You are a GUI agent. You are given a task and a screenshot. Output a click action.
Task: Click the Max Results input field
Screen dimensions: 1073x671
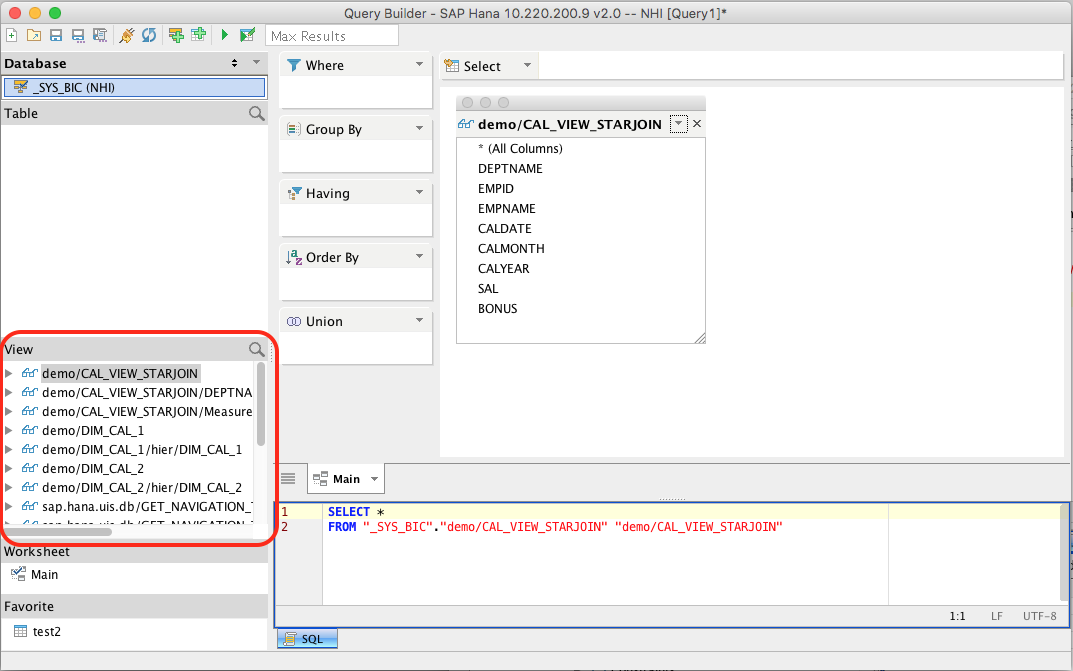tap(332, 36)
